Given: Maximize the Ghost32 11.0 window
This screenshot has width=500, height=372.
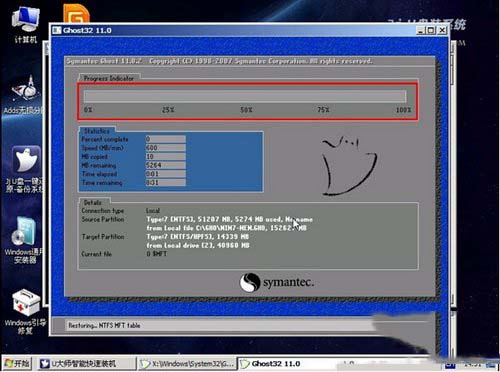Looking at the screenshot, I should click(431, 30).
